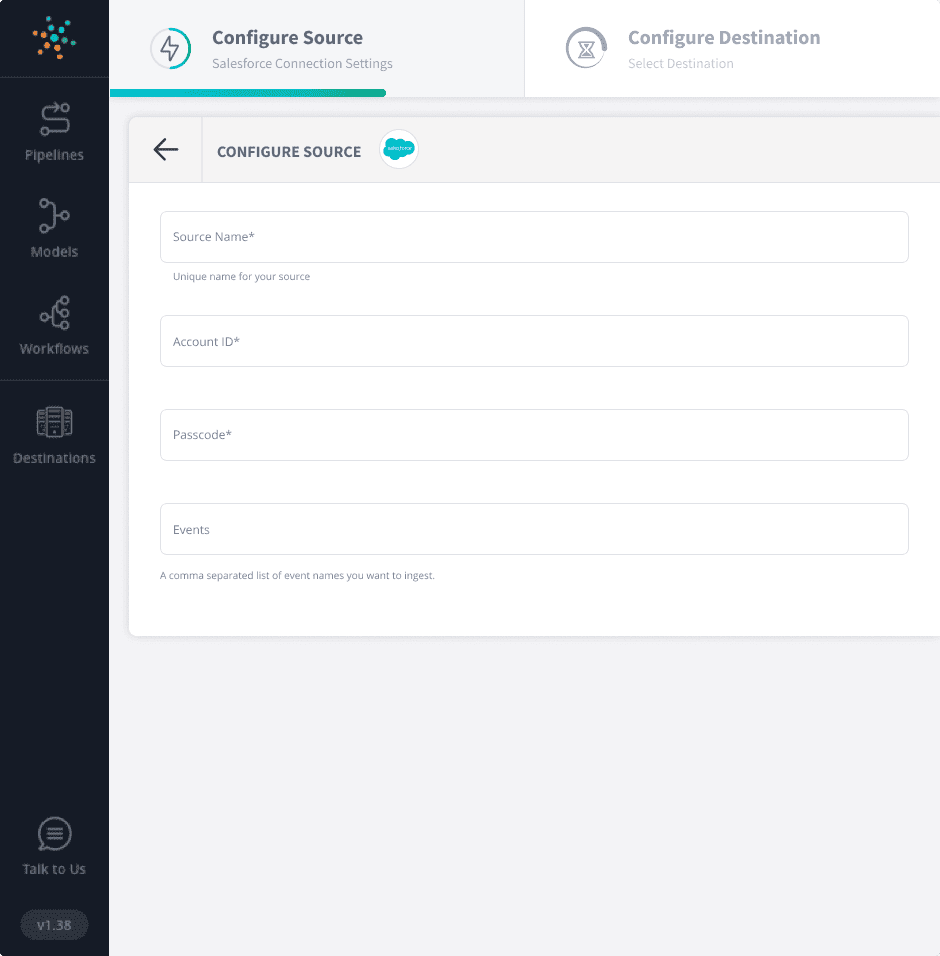The width and height of the screenshot is (940, 956).
Task: Switch to the Configure Source step
Action: [x=287, y=37]
